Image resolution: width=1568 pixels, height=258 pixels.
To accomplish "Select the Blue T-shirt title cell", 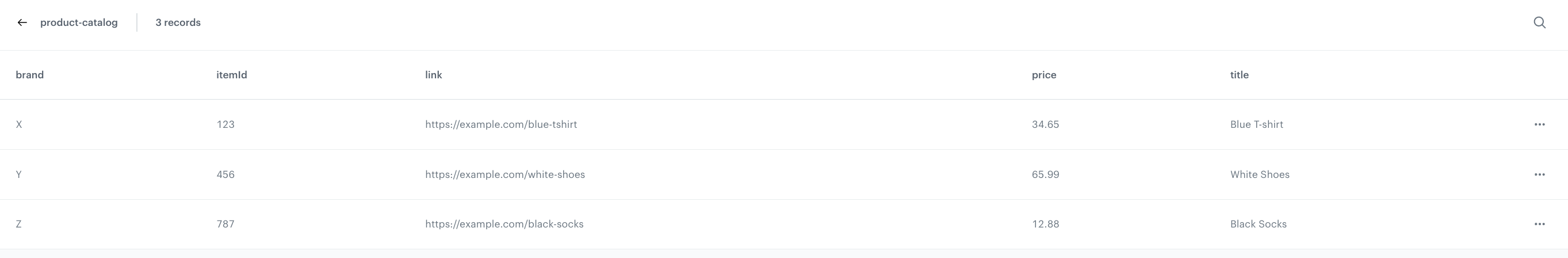I will (1256, 124).
